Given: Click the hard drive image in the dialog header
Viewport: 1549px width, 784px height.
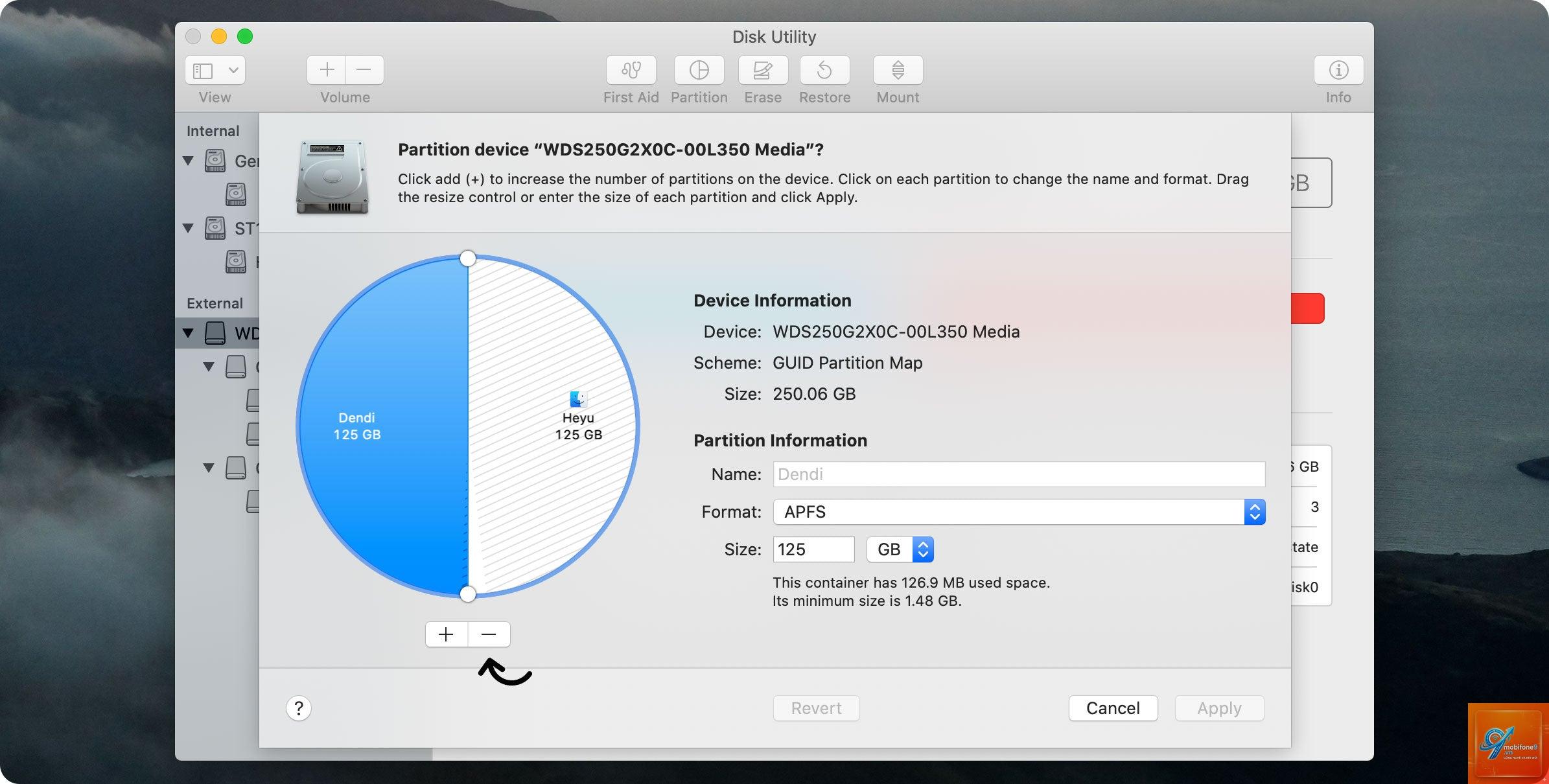Looking at the screenshot, I should (332, 176).
